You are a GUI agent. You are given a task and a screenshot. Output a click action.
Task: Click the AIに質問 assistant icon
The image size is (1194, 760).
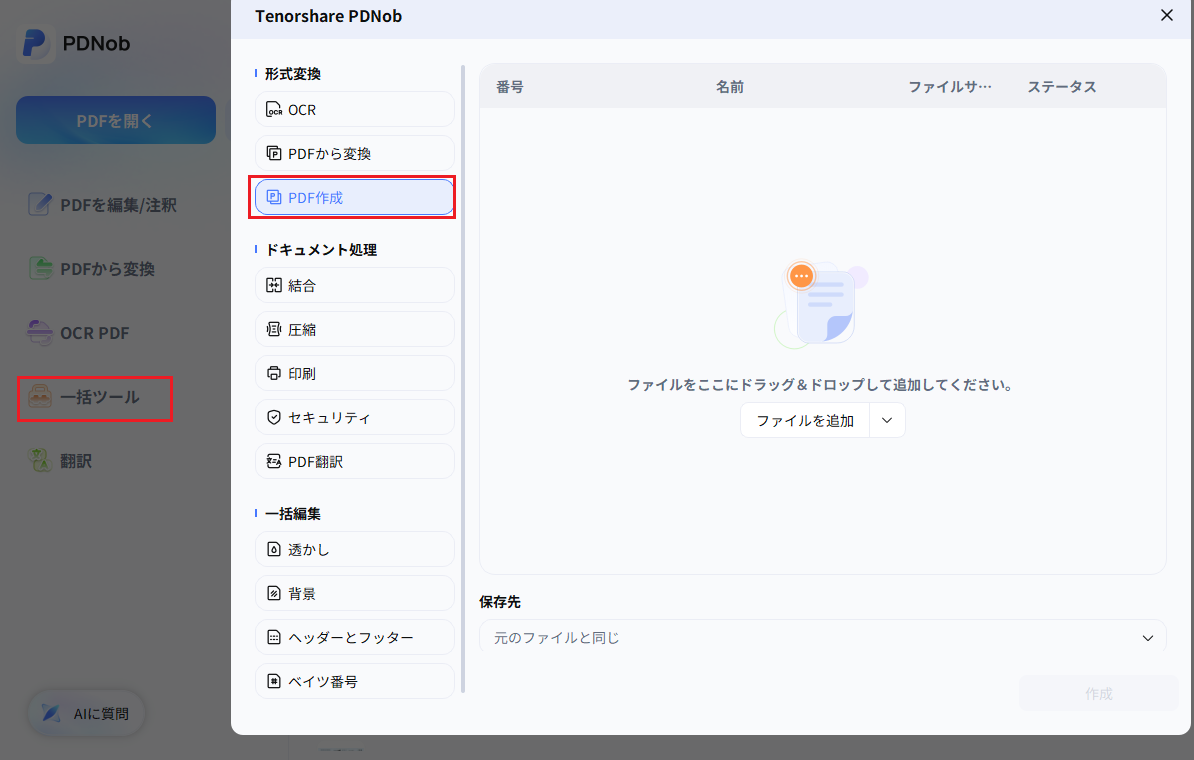pyautogui.click(x=51, y=714)
